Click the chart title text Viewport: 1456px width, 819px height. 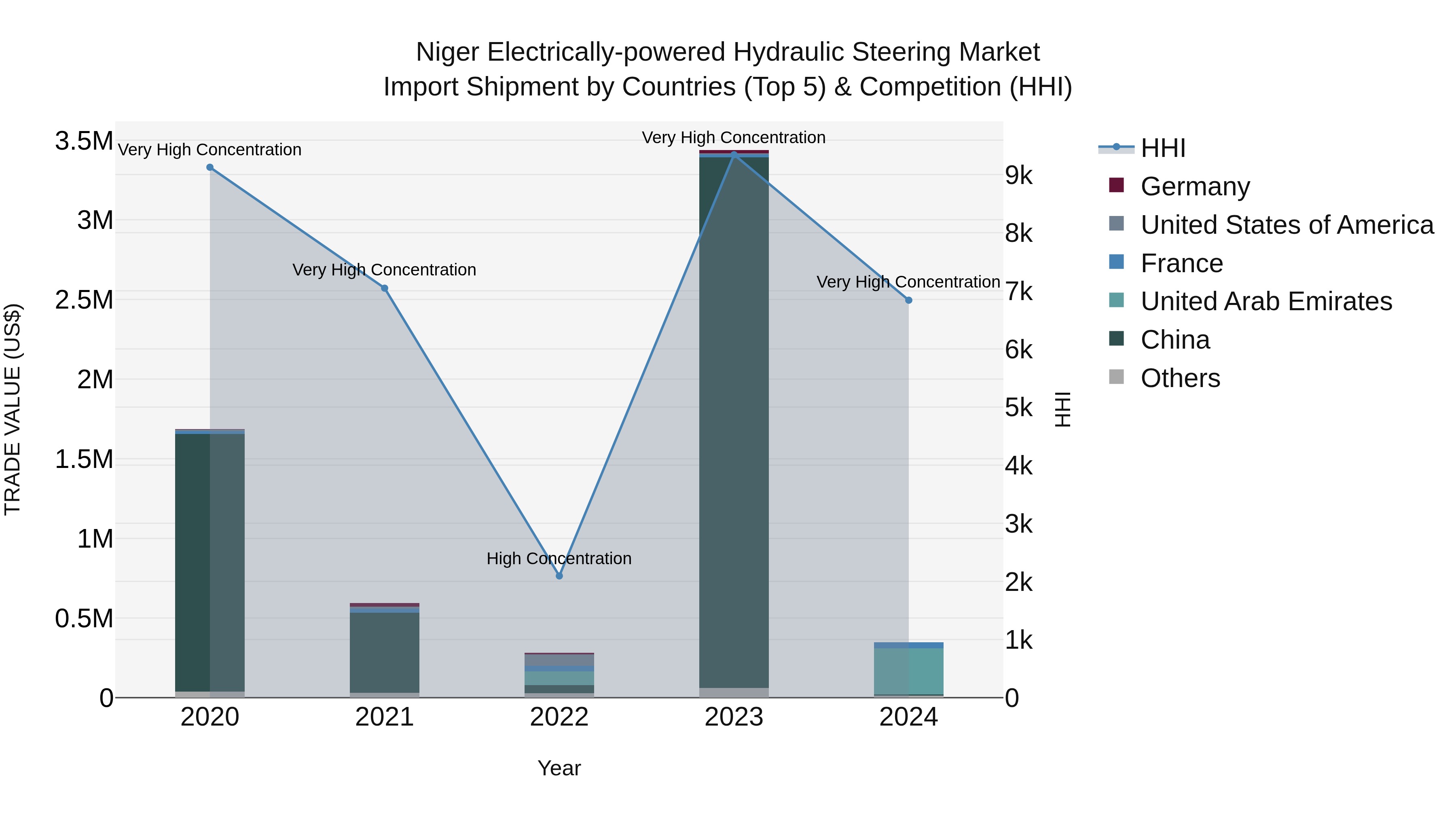point(728,69)
